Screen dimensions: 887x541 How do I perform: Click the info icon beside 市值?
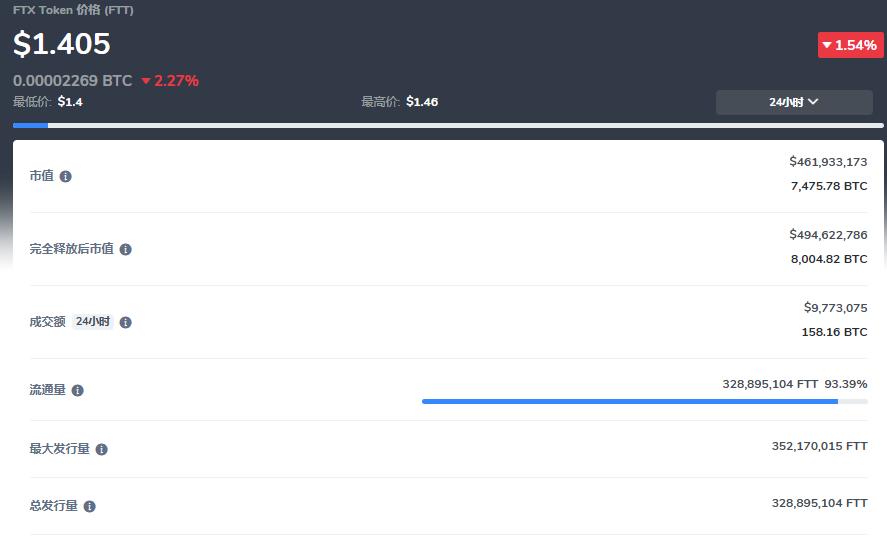click(66, 176)
